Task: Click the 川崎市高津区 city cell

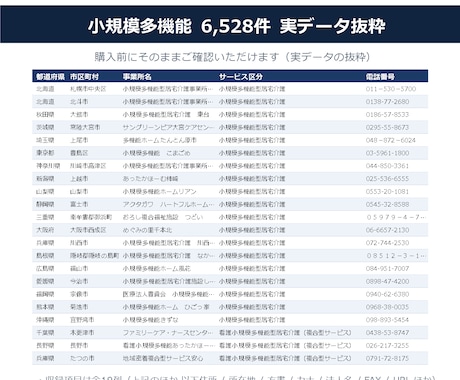Action: click(88, 166)
